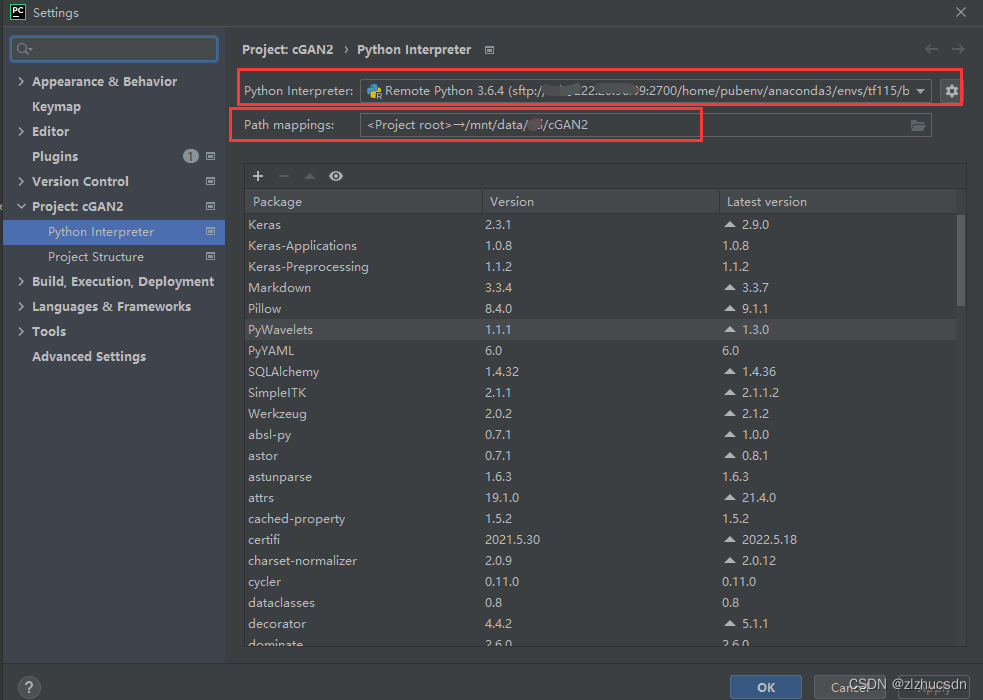This screenshot has height=700, width=983.
Task: Open the interpreter gear settings icon
Action: (951, 91)
